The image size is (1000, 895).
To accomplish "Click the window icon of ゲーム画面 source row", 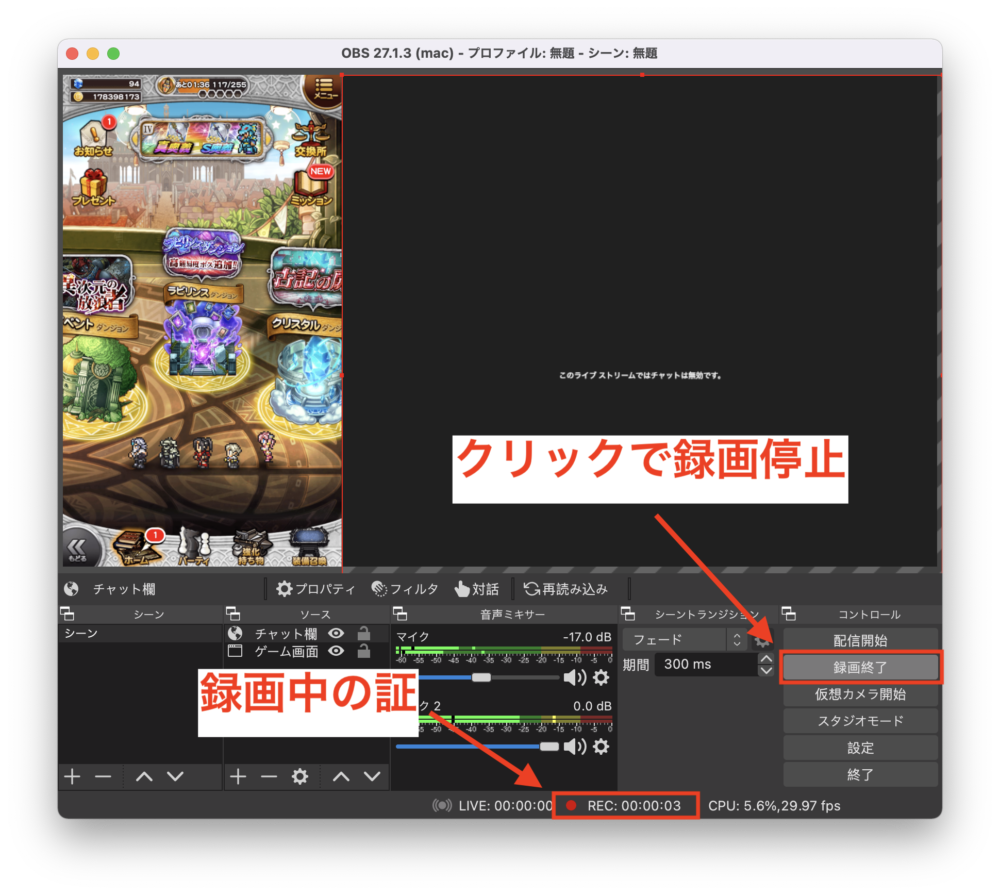I will 235,651.
